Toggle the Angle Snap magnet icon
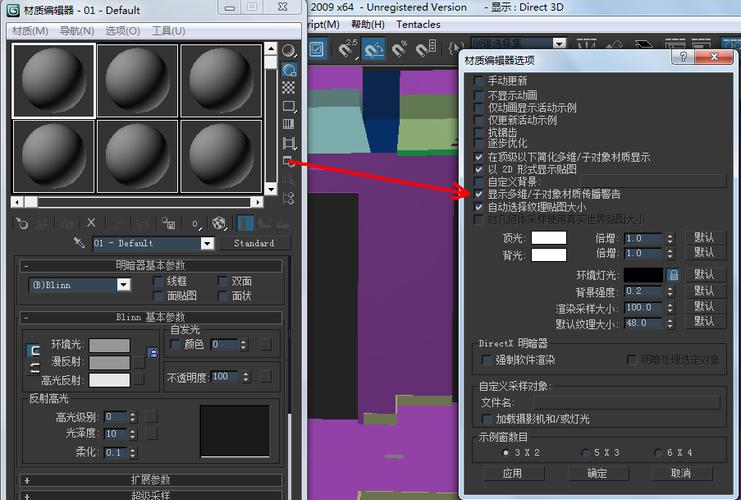741x500 pixels. click(x=373, y=49)
